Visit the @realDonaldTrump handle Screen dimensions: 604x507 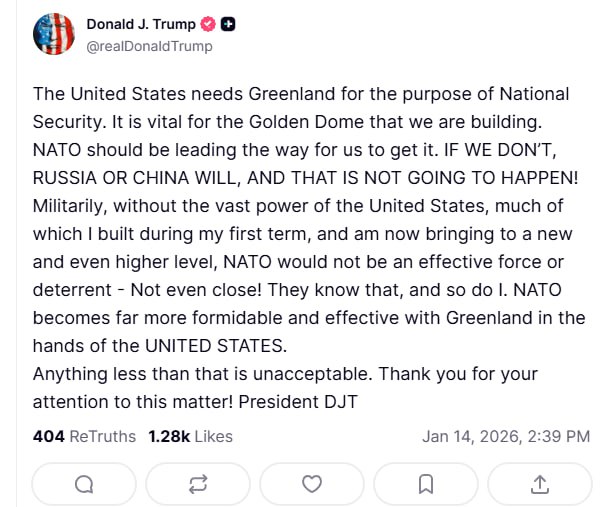149,46
